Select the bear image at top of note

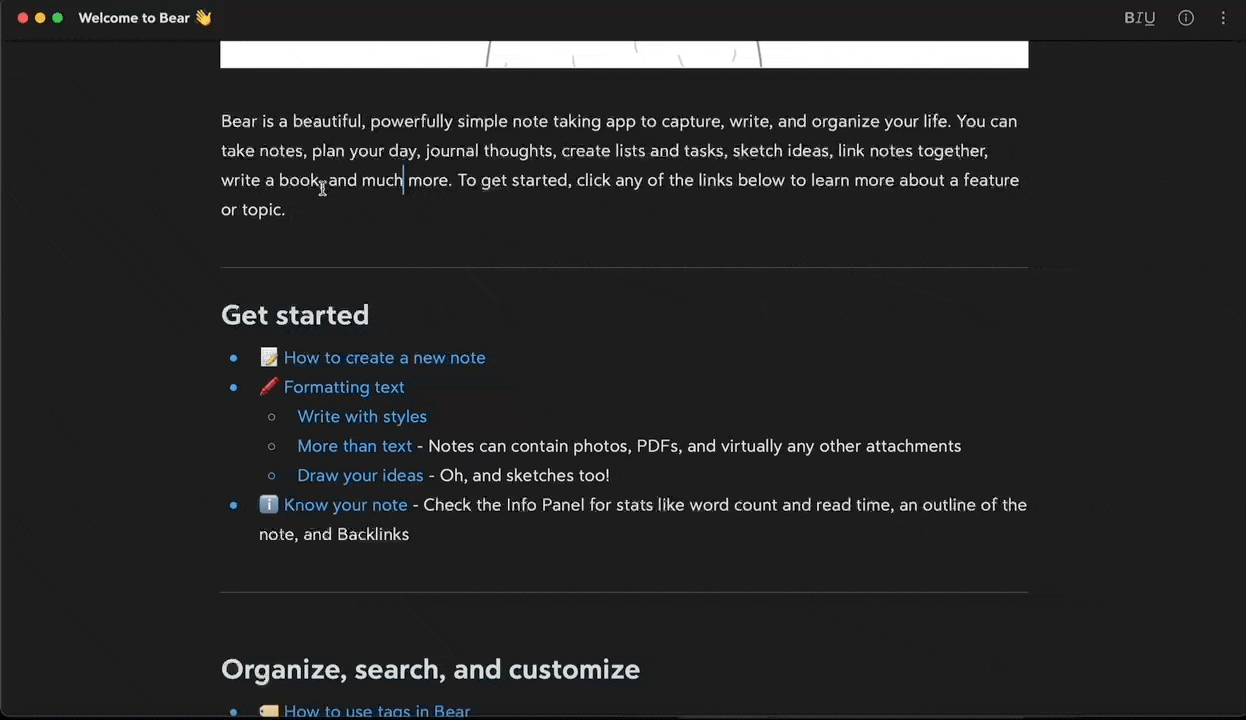pos(623,54)
